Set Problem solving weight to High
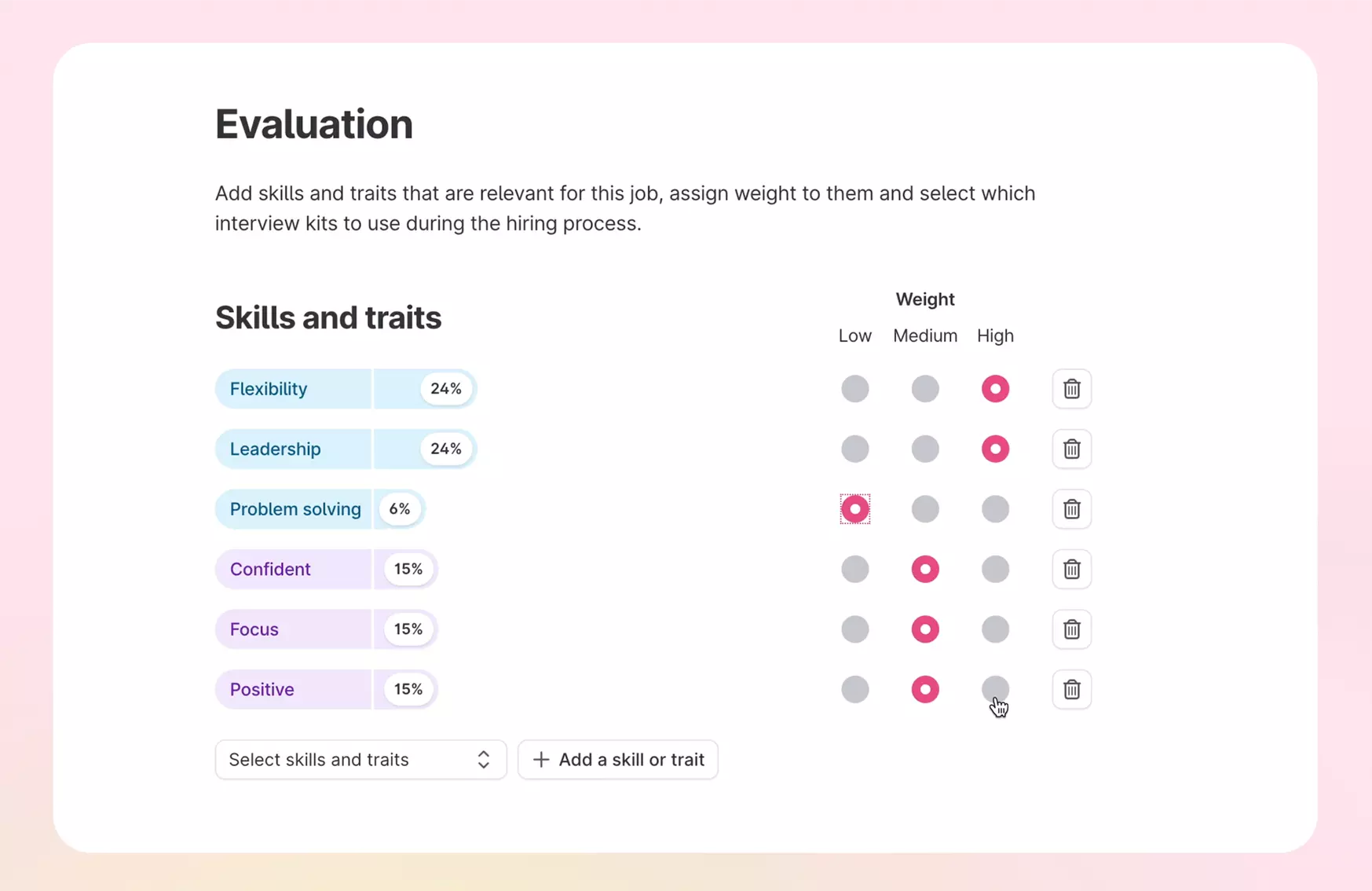The height and width of the screenshot is (891, 1372). (995, 509)
